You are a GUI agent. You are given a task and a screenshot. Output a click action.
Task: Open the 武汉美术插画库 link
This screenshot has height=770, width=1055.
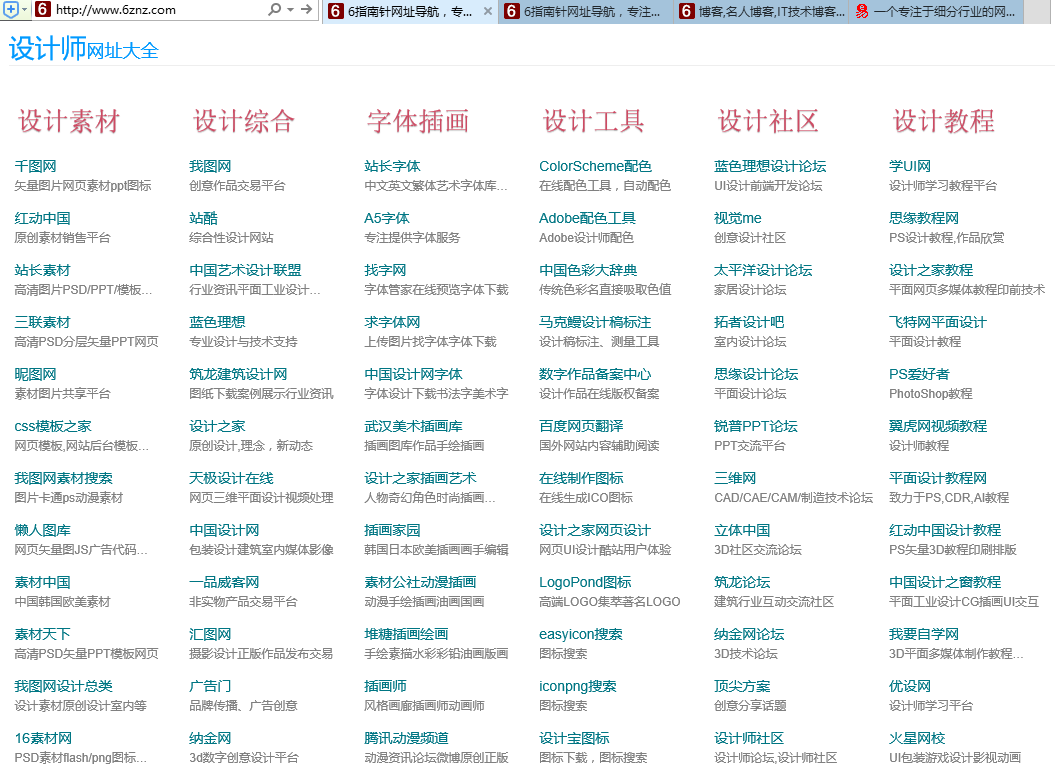coord(413,426)
